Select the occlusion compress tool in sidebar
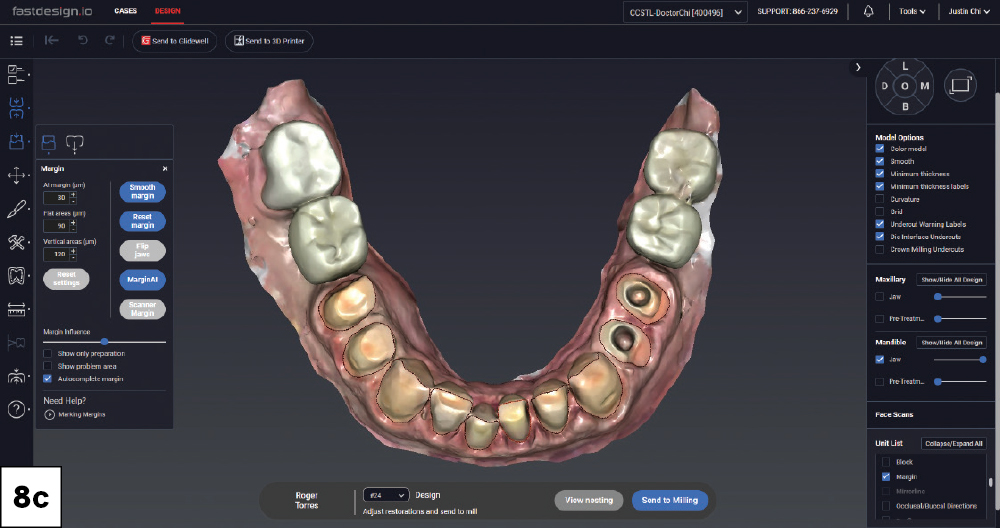 16,376
